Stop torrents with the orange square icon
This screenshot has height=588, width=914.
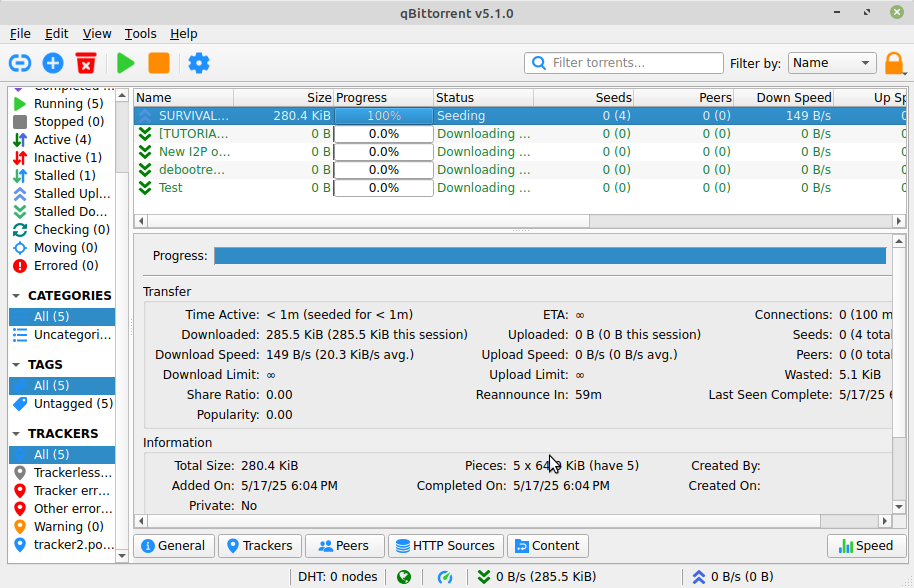(x=159, y=63)
